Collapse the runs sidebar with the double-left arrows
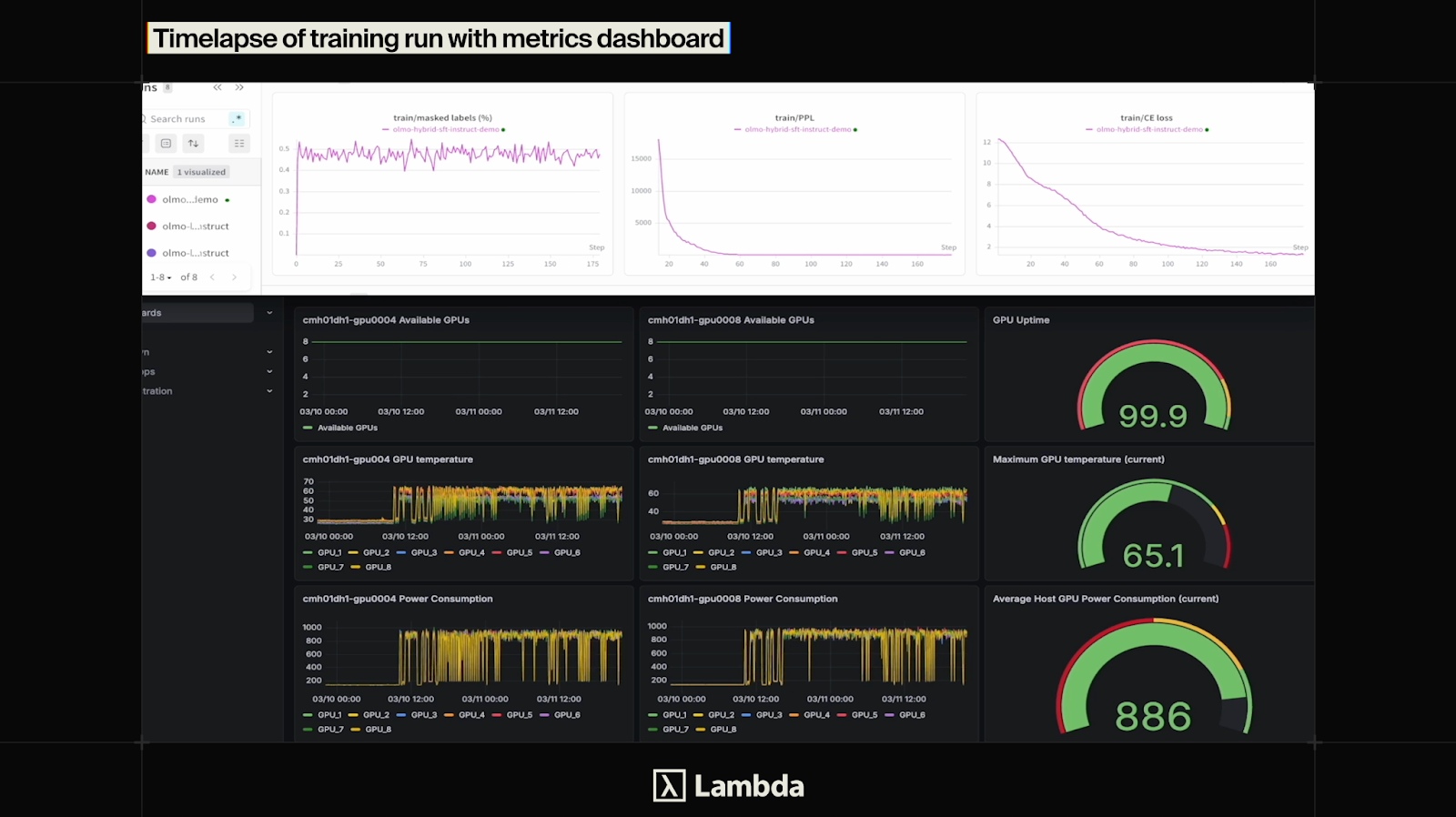1456x817 pixels. click(217, 87)
